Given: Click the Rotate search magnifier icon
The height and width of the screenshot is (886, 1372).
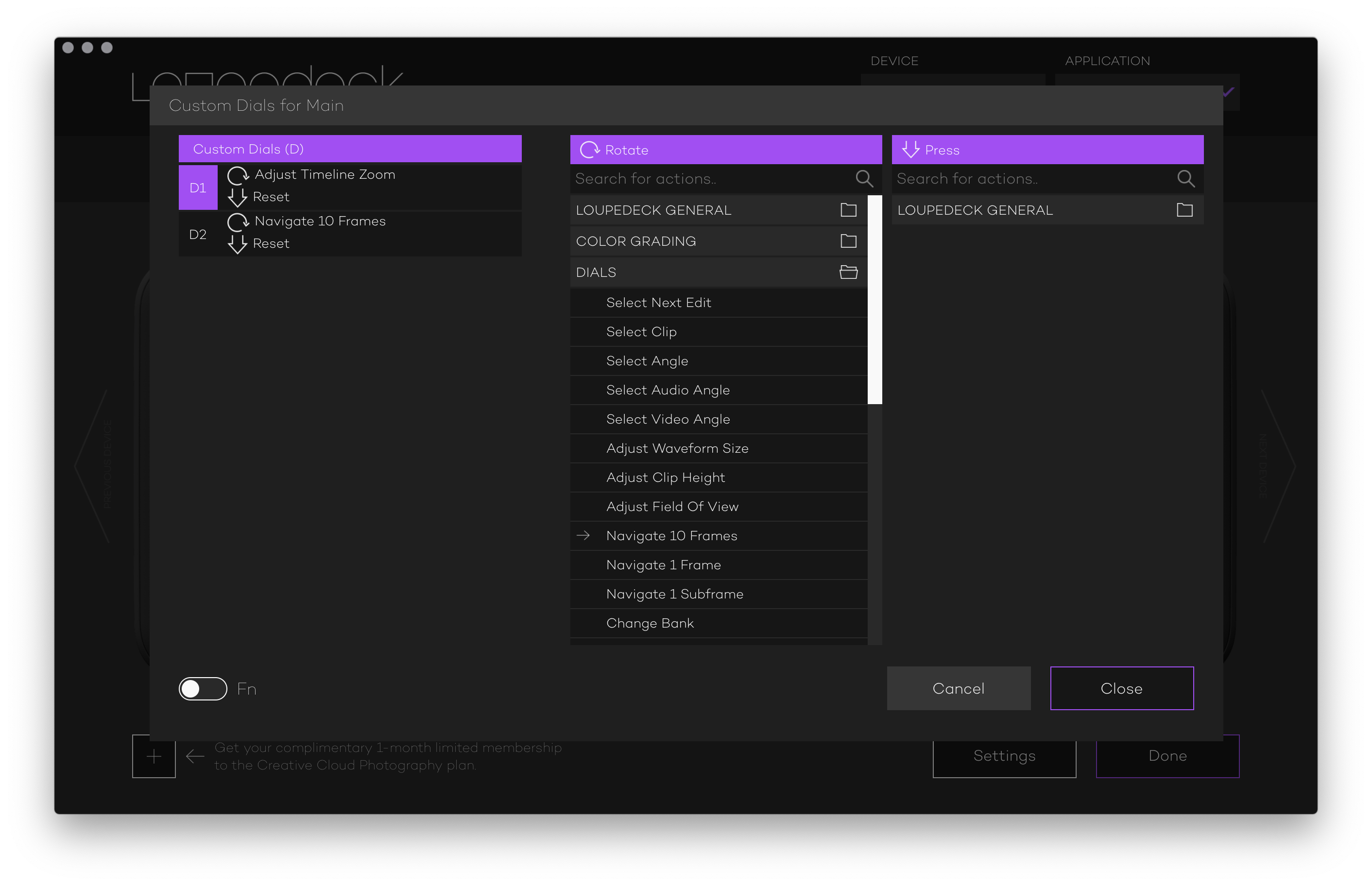Looking at the screenshot, I should click(864, 179).
